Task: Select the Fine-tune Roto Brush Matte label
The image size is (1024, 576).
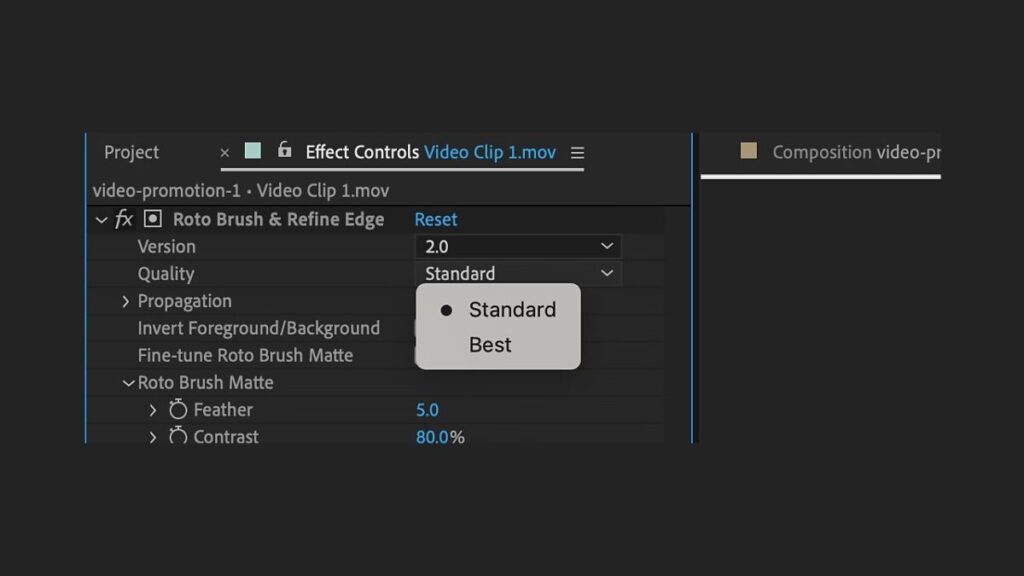Action: pyautogui.click(x=245, y=355)
